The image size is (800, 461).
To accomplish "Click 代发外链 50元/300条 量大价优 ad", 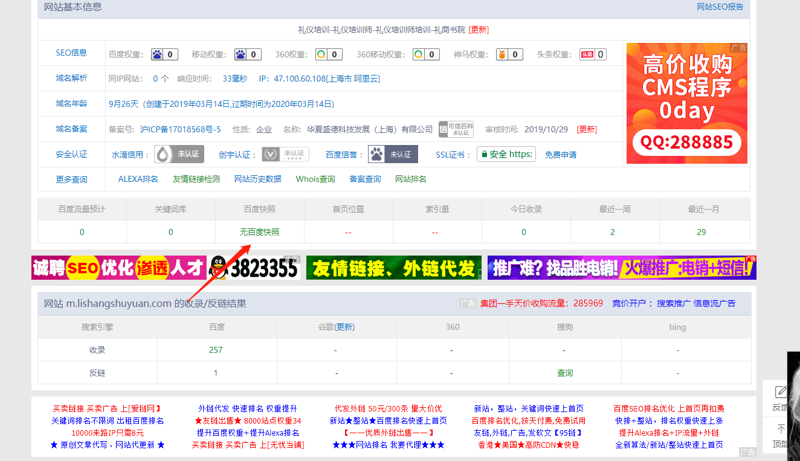I will click(388, 408).
